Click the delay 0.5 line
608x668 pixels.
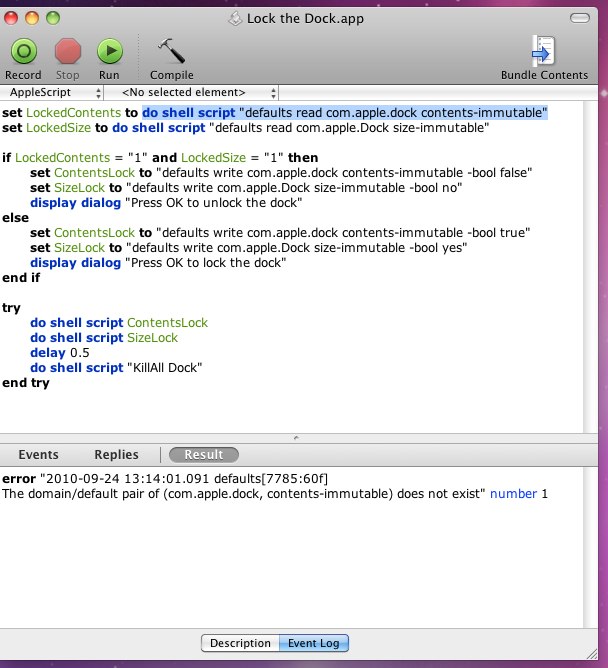coord(60,353)
